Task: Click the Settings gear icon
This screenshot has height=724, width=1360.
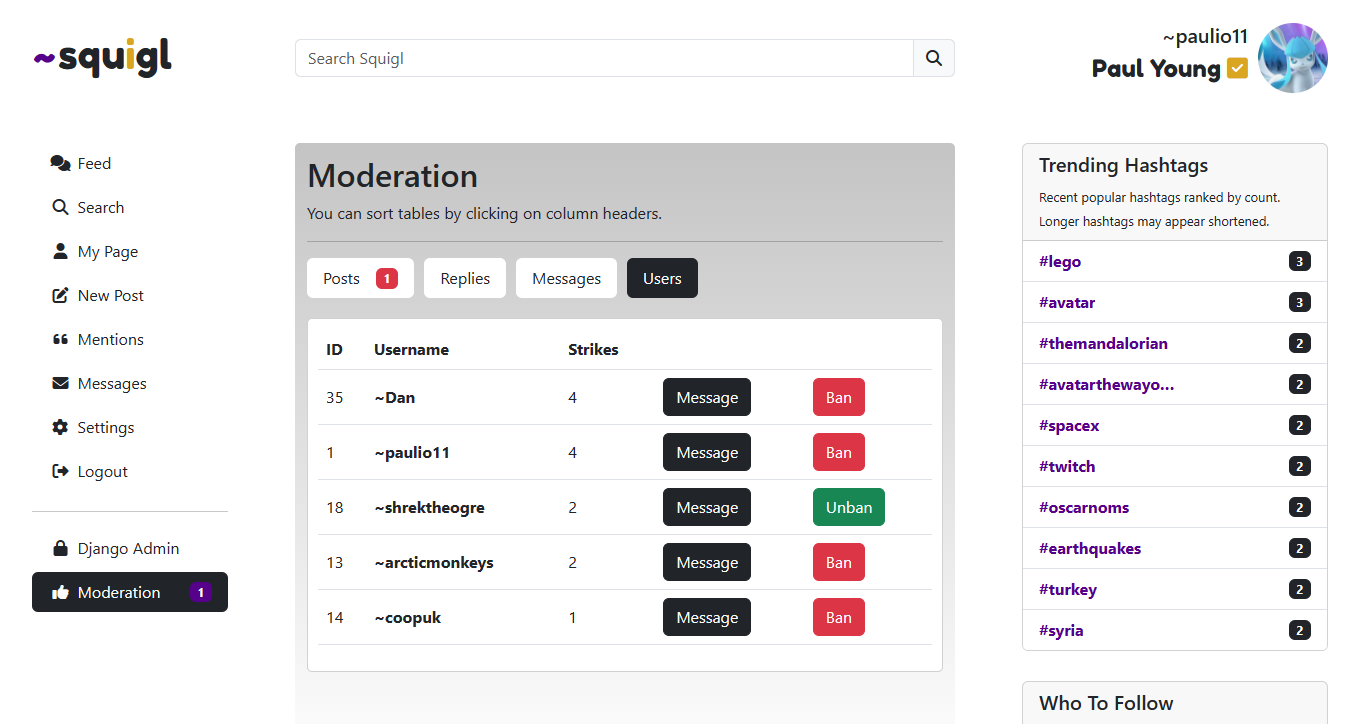Action: tap(60, 427)
